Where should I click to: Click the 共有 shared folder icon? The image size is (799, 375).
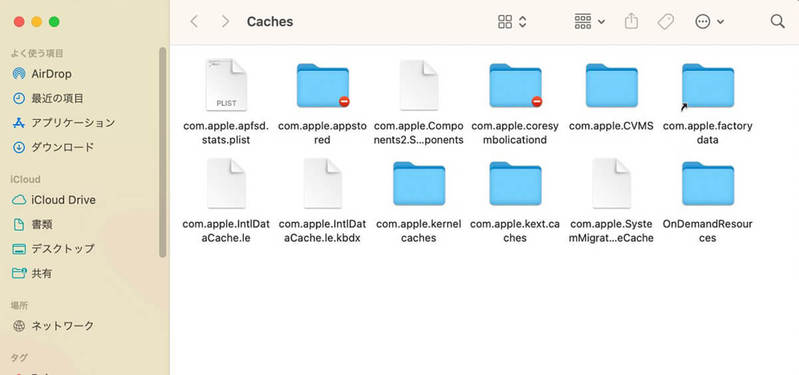pos(19,273)
